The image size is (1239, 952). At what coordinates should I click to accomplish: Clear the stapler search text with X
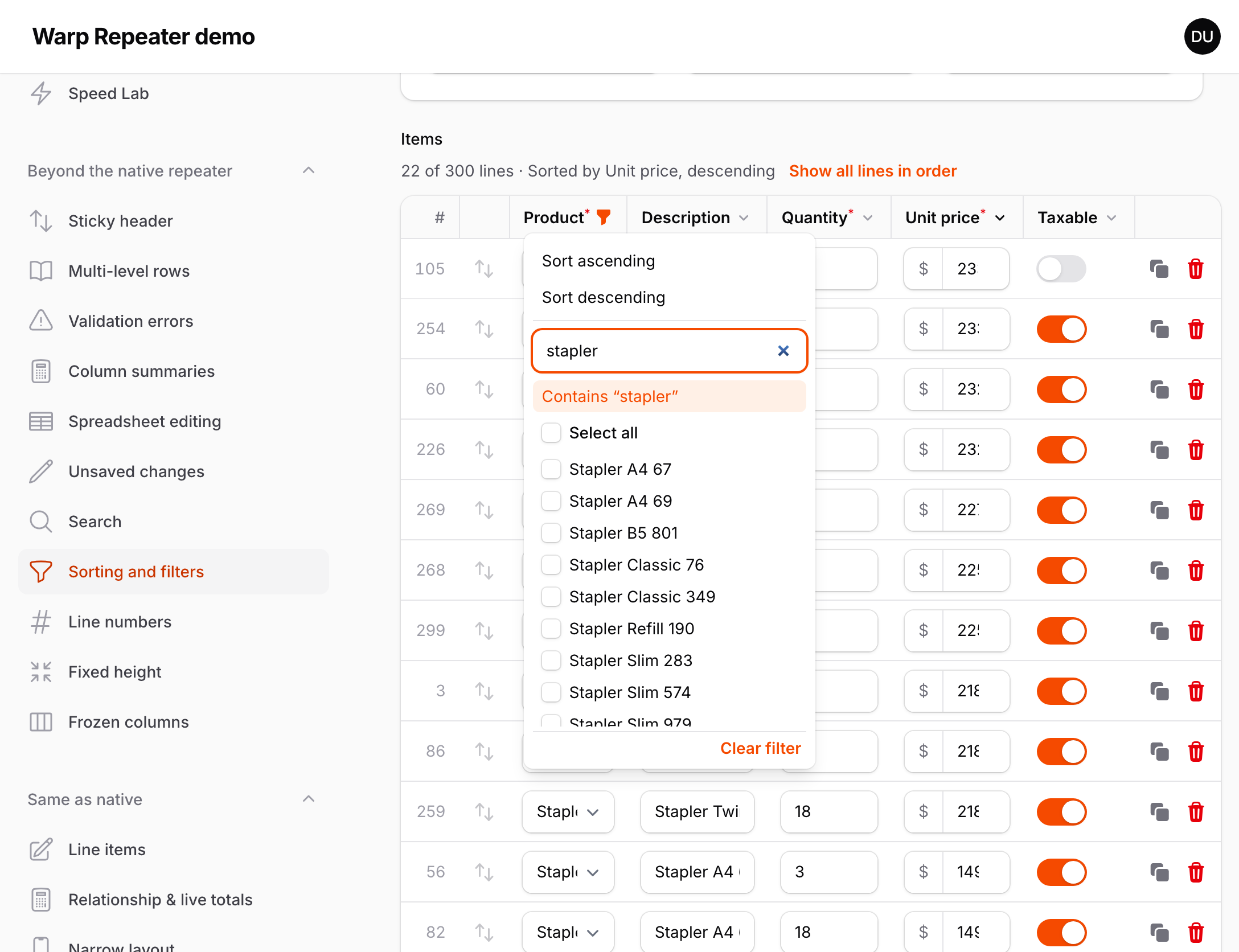pyautogui.click(x=783, y=351)
